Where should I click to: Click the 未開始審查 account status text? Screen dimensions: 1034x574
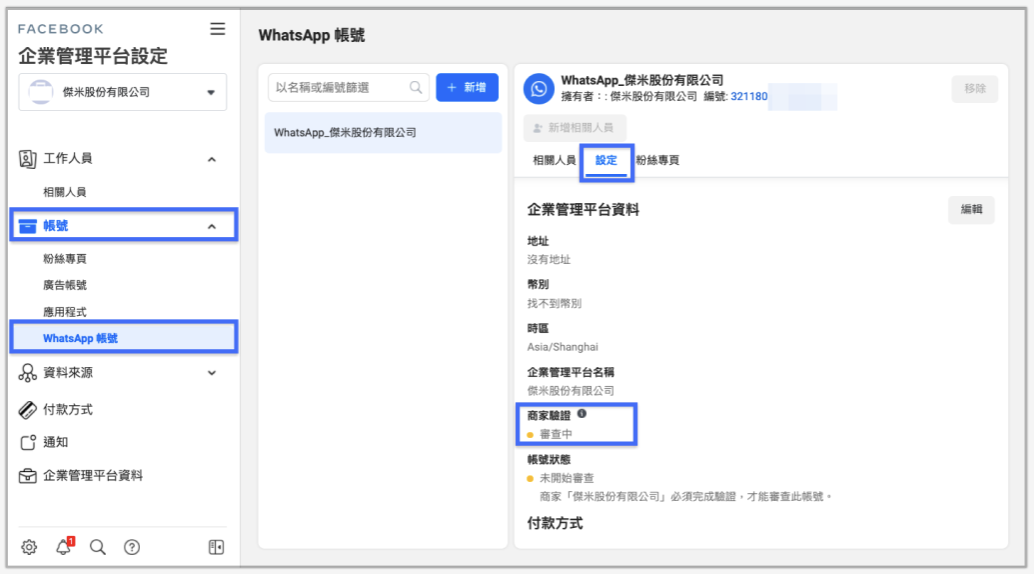pos(566,478)
